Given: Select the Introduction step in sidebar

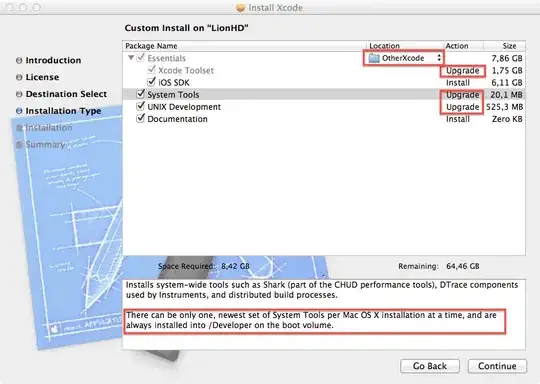Looking at the screenshot, I should point(53,60).
